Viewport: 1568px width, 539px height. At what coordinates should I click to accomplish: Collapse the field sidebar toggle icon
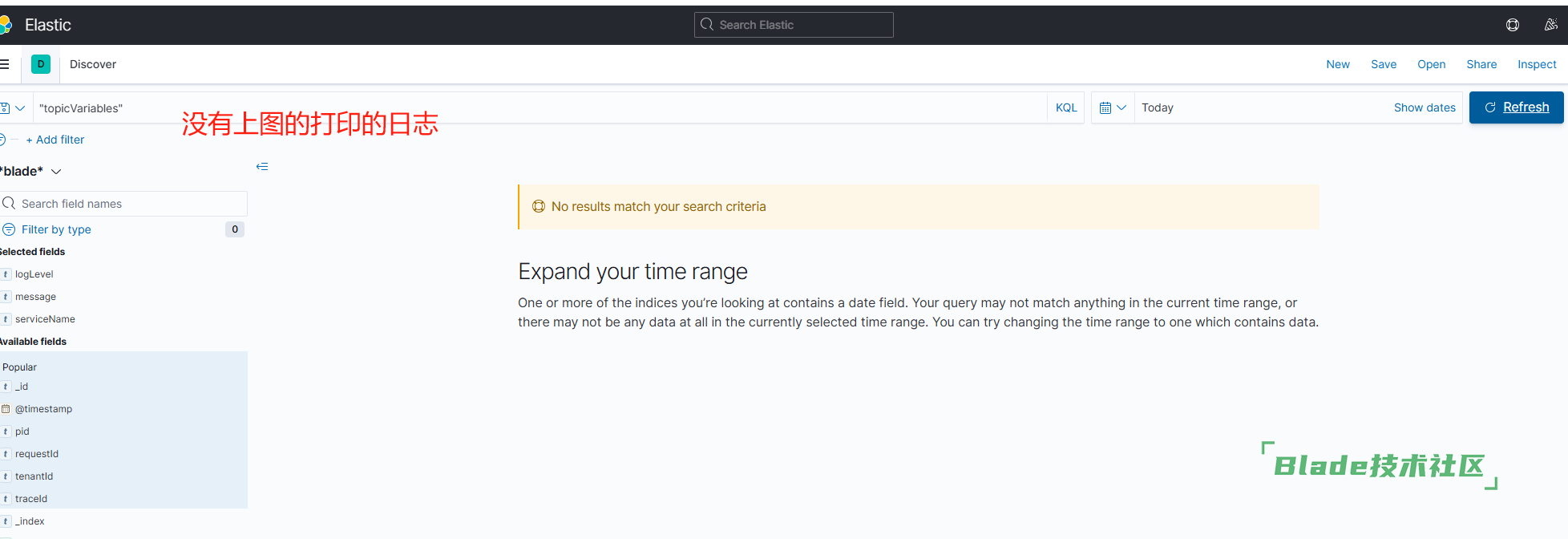coord(262,167)
